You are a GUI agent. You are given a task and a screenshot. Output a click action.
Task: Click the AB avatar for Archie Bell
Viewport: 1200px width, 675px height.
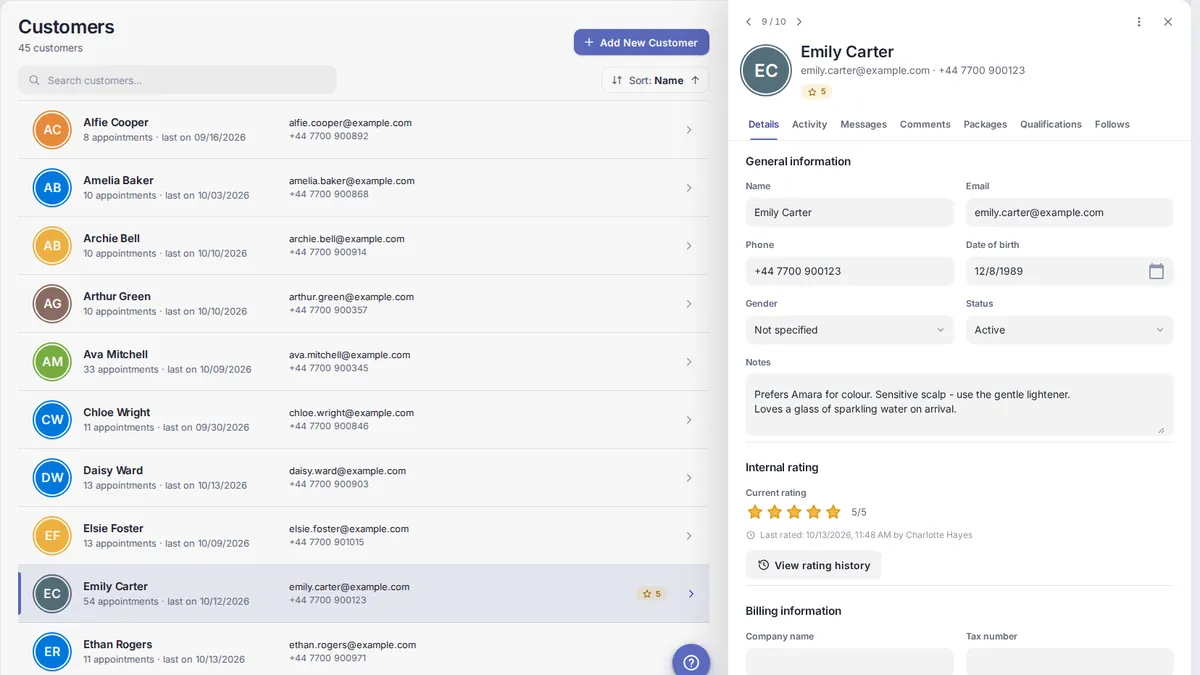[52, 246]
